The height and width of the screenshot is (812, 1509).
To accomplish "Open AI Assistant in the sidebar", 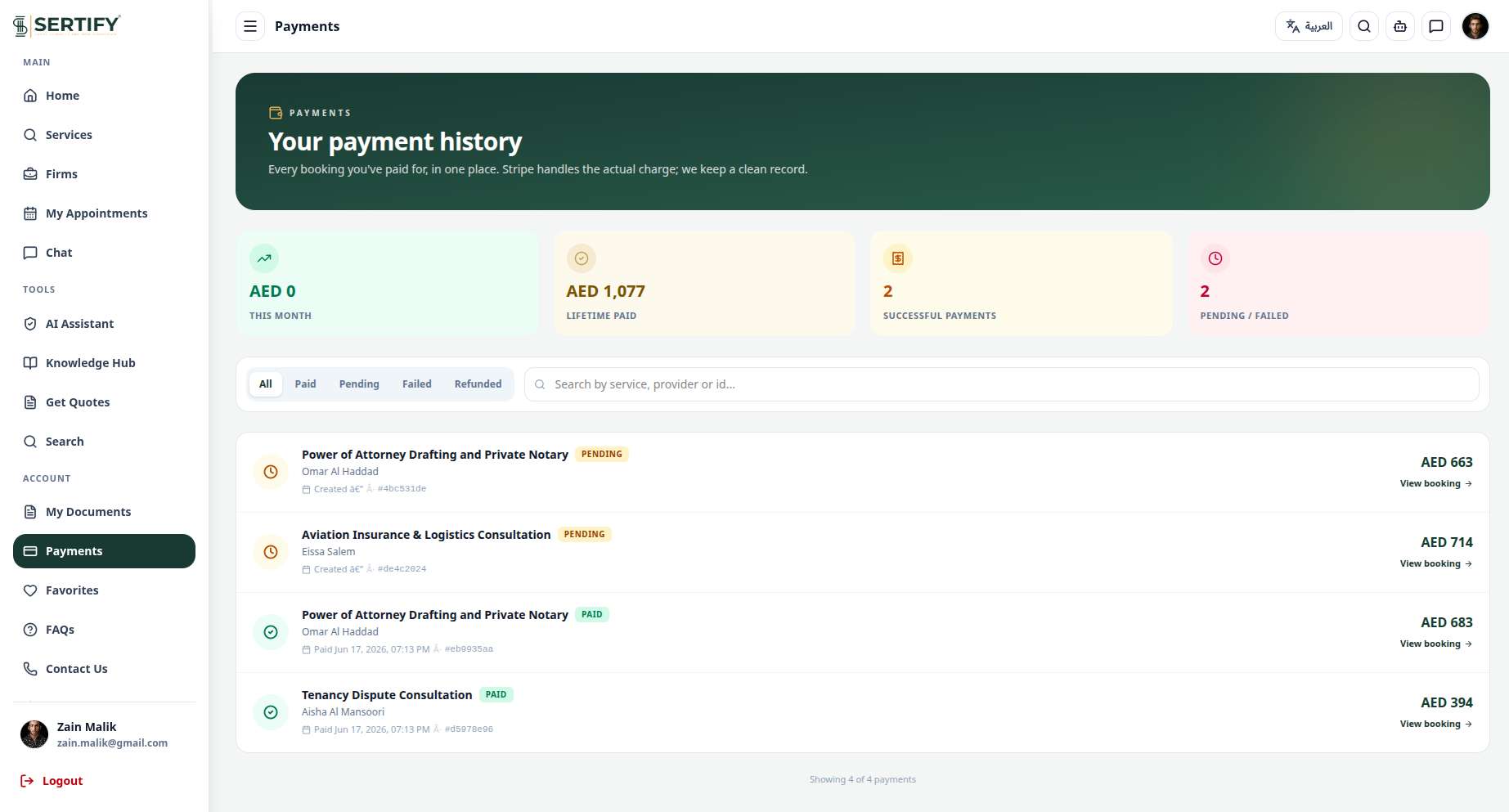I will click(x=104, y=324).
